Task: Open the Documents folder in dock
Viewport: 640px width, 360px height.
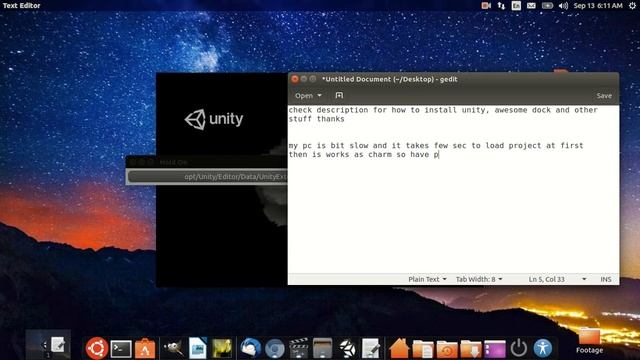Action: coord(422,349)
